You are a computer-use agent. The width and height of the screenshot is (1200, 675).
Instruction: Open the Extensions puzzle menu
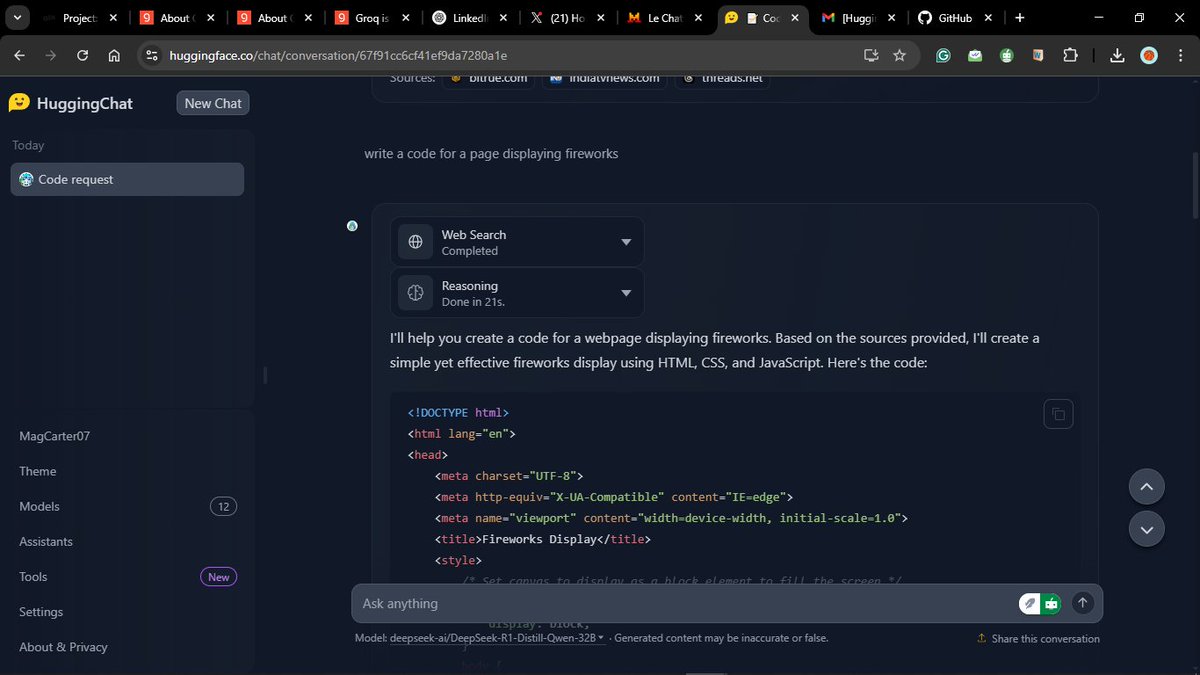[1071, 56]
